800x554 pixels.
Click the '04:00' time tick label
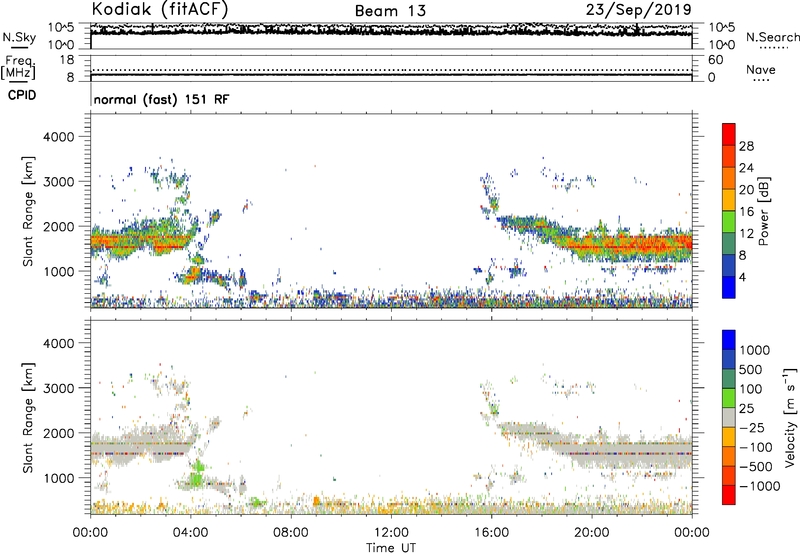(191, 533)
